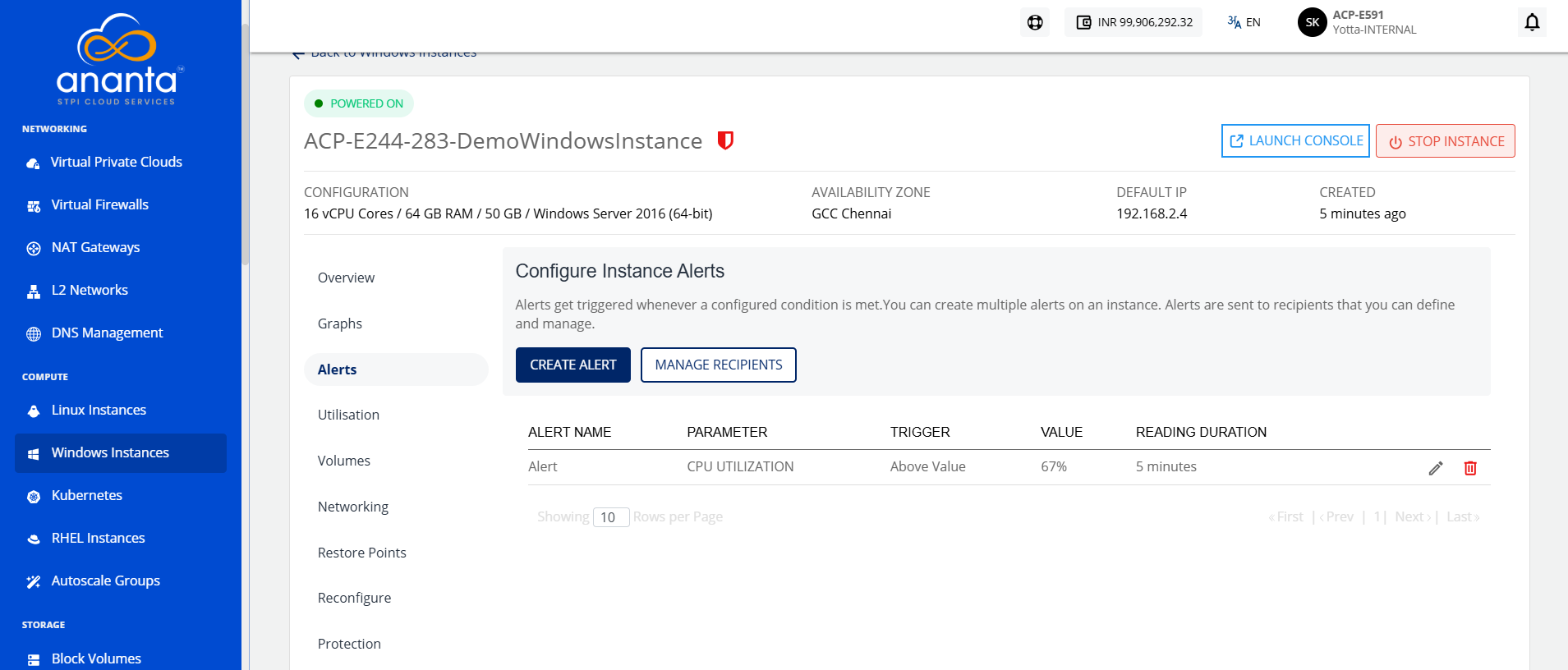
Task: Open Kubernetes section
Action: [x=87, y=496]
